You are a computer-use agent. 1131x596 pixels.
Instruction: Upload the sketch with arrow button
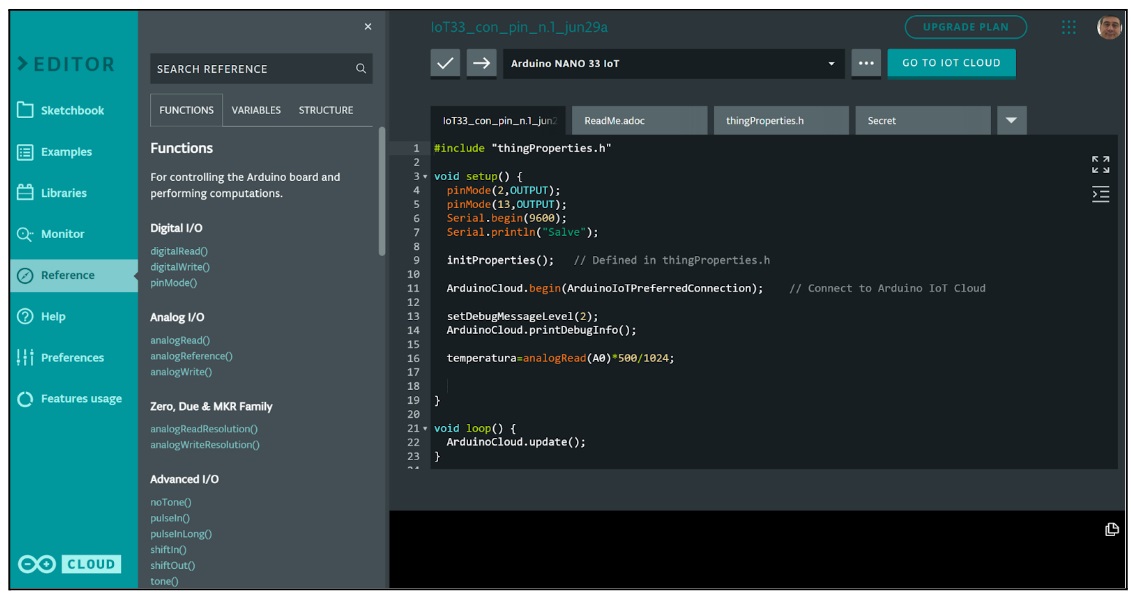pos(481,63)
